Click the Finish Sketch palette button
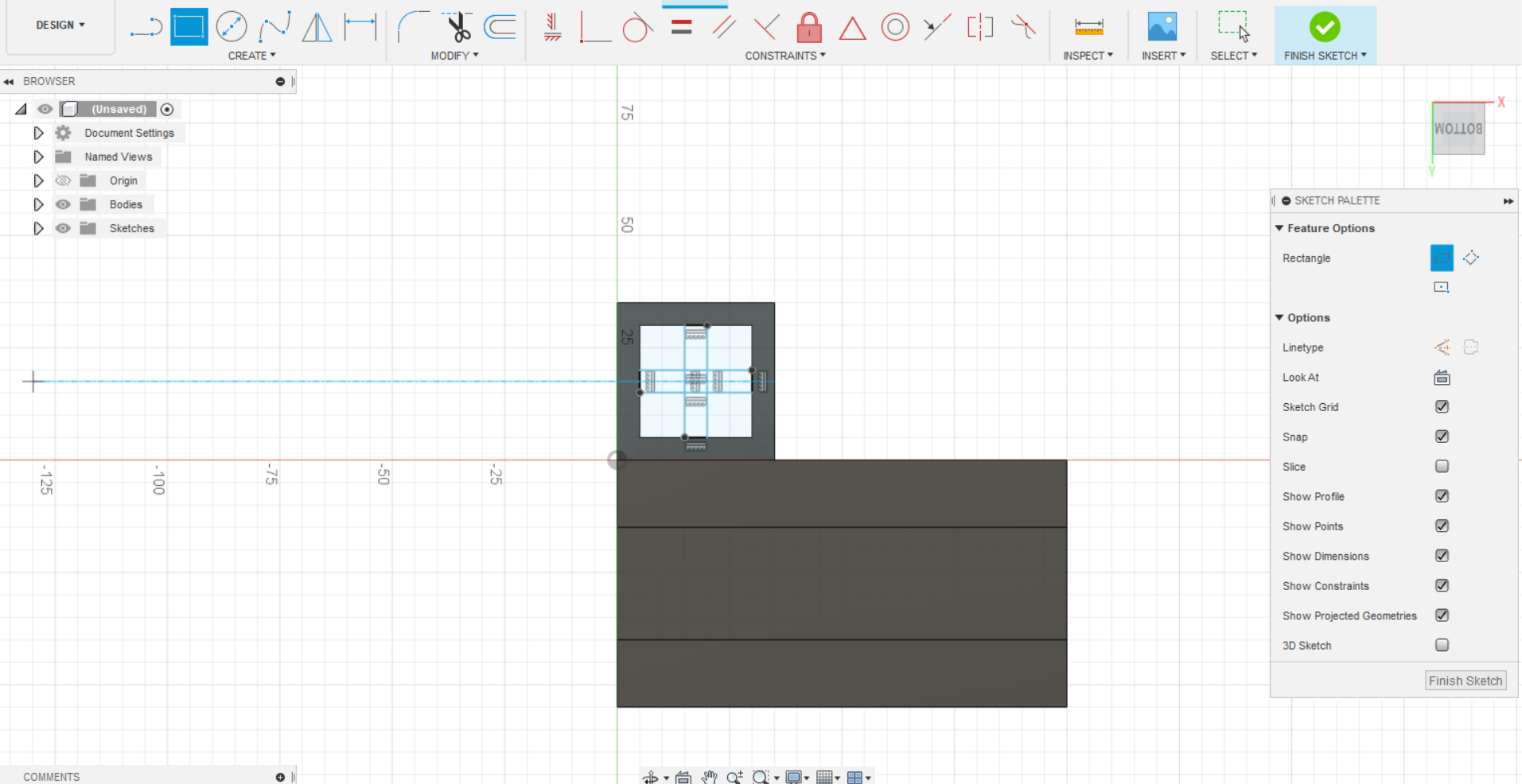1522x784 pixels. [x=1466, y=681]
